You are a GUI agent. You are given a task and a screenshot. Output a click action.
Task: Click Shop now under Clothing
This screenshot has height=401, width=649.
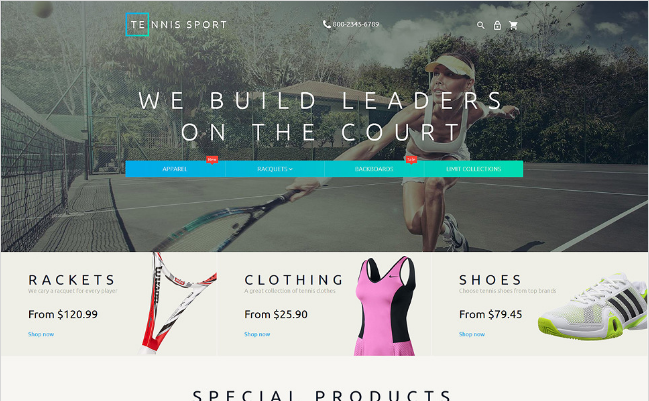(257, 334)
